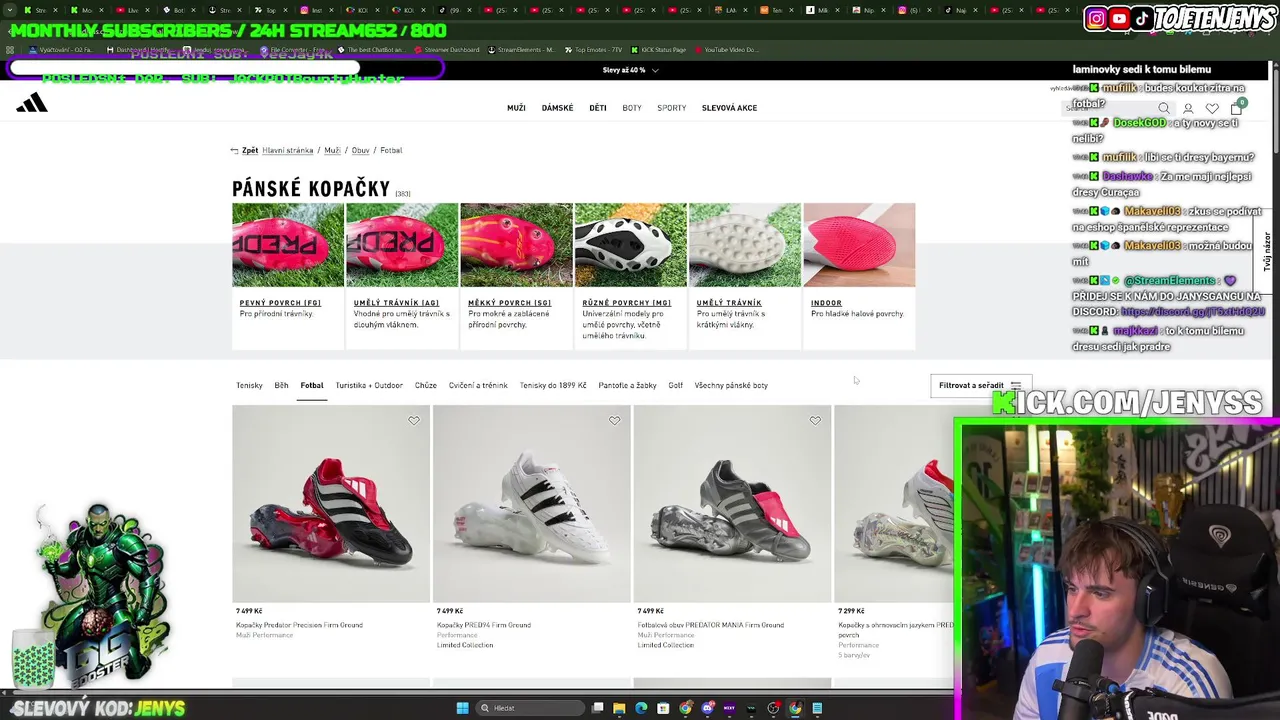This screenshot has width=1280, height=720.
Task: Open the Tvůj názor feedback tab
Action: click(x=1267, y=252)
